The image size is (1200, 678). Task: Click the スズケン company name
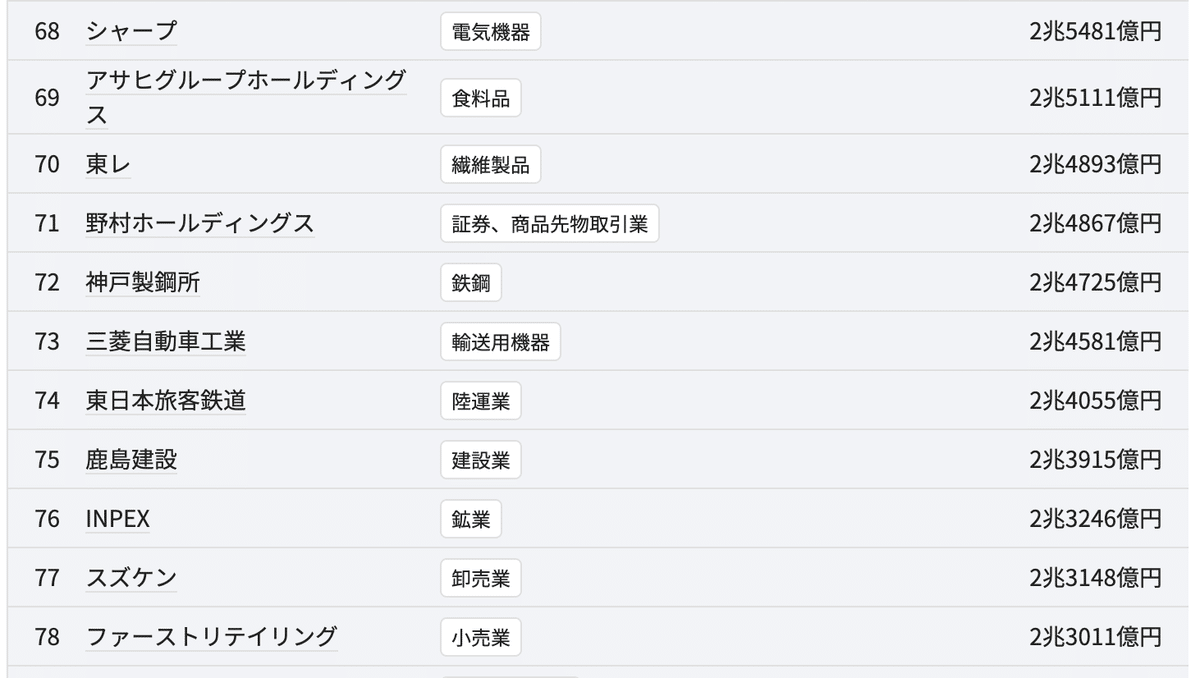[x=131, y=578]
